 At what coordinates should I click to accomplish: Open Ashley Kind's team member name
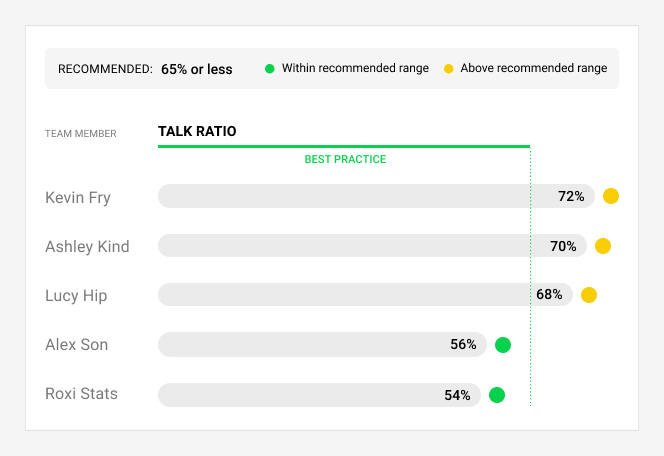coord(87,246)
